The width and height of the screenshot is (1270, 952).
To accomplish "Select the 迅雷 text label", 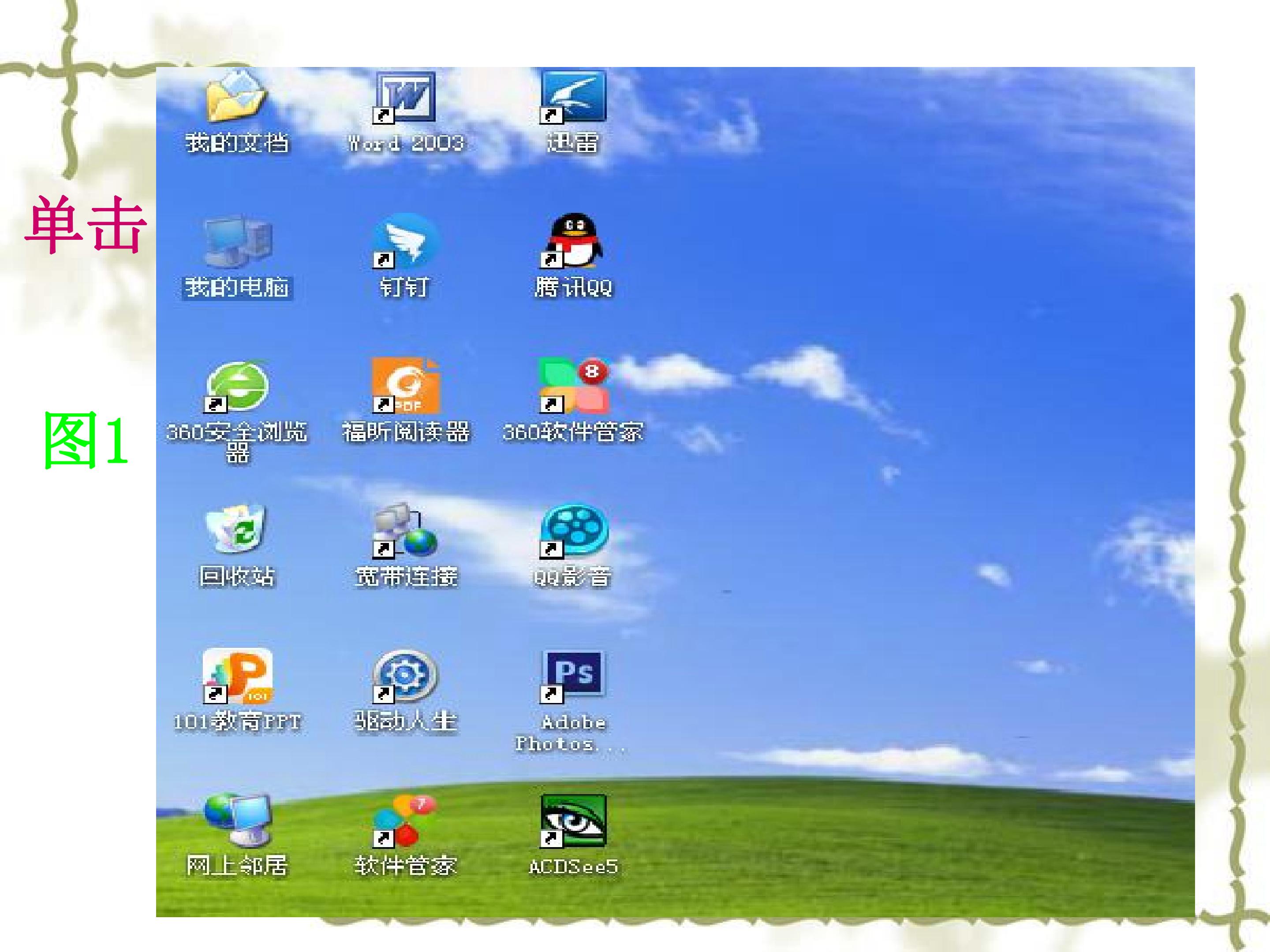I will [572, 142].
